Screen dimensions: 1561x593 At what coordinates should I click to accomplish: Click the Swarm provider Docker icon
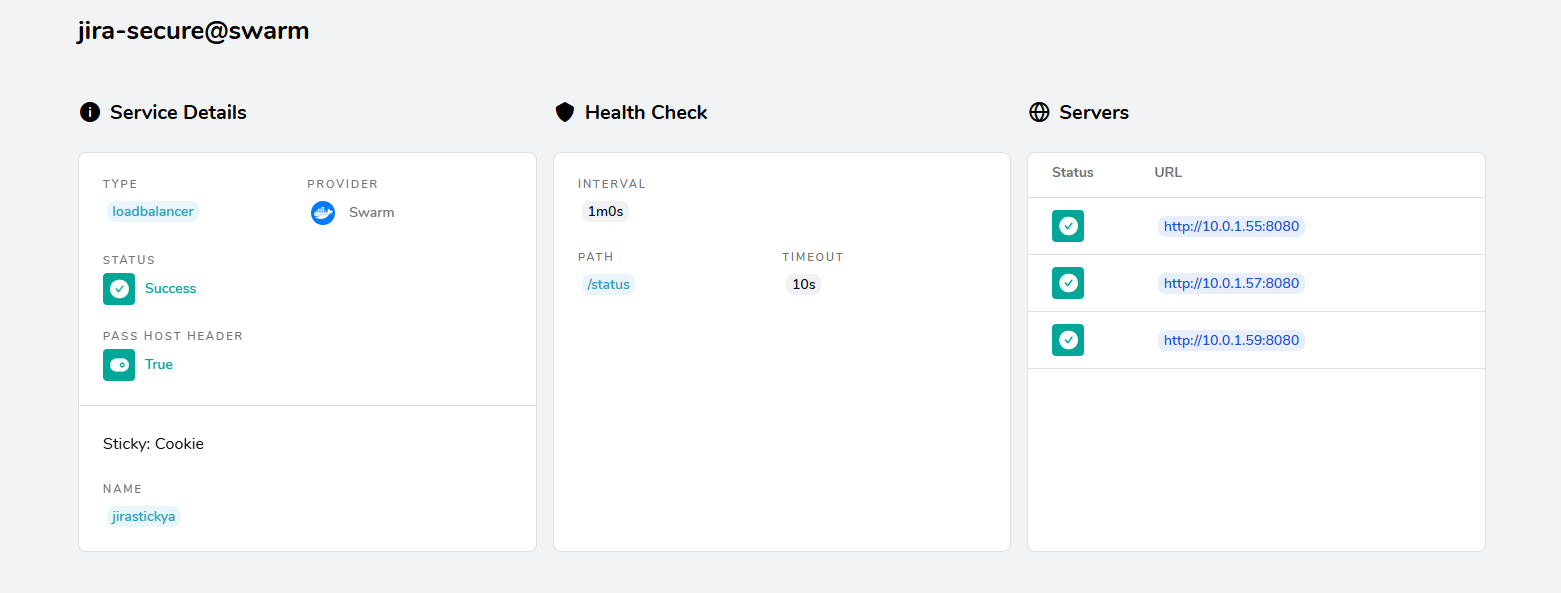[322, 212]
